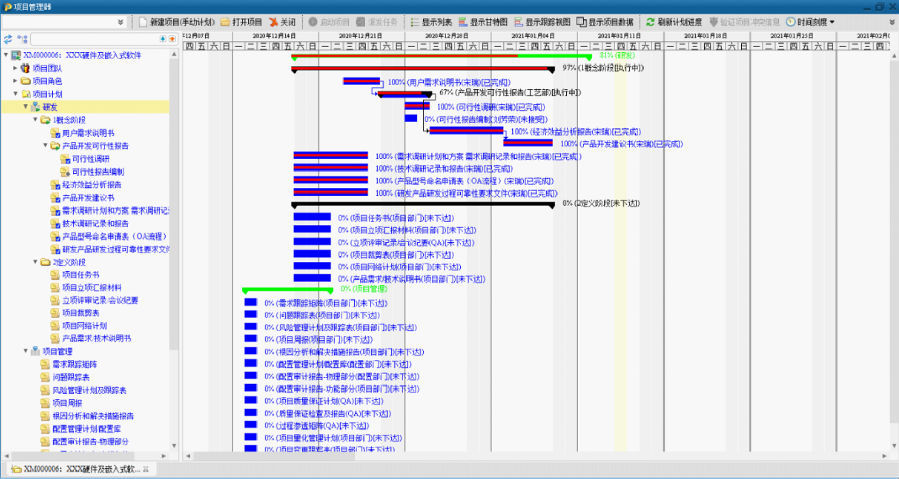Click into the tree search field
Screen dimensions: 899x479
coord(95,39)
